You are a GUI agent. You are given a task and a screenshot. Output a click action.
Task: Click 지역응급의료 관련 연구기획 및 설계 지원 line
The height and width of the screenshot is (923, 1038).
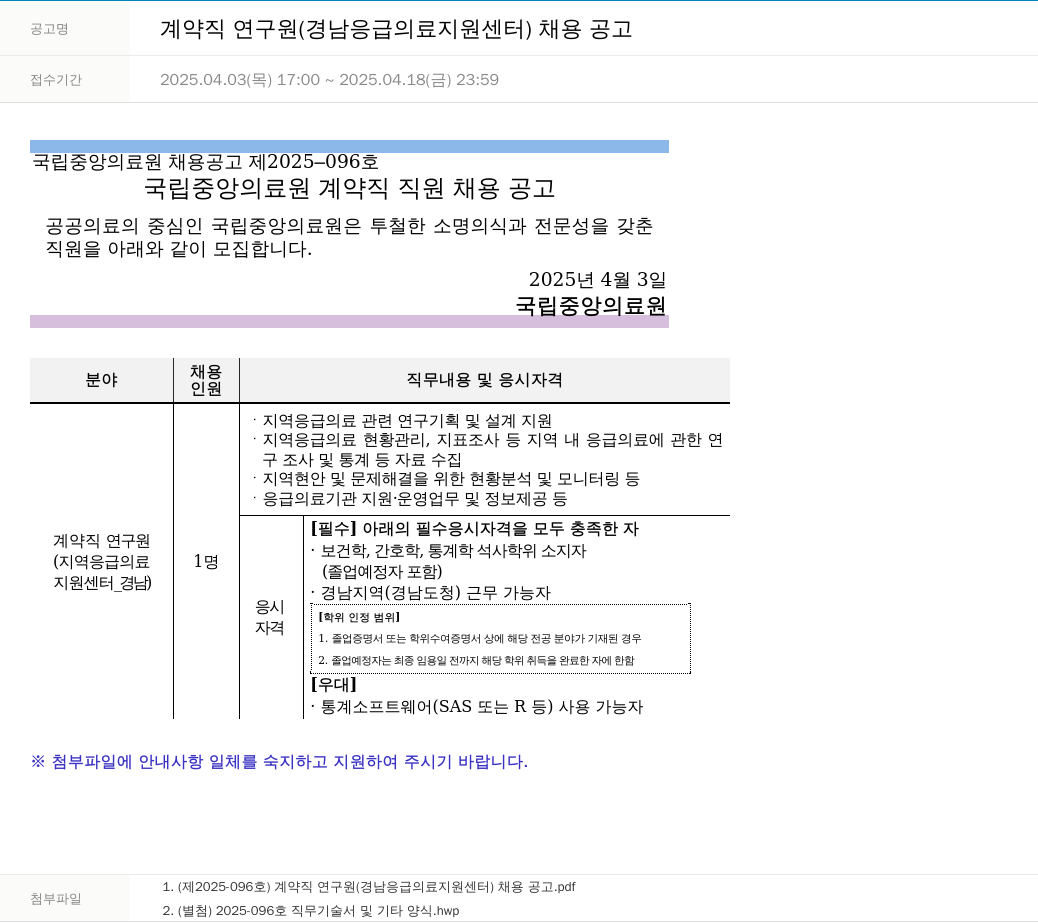coord(402,421)
